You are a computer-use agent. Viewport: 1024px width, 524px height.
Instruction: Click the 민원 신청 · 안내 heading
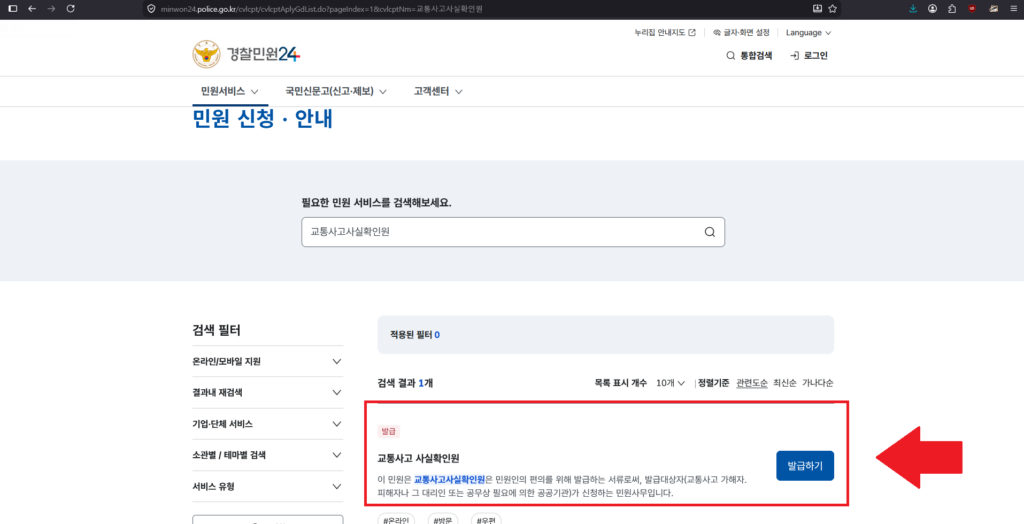tap(263, 120)
